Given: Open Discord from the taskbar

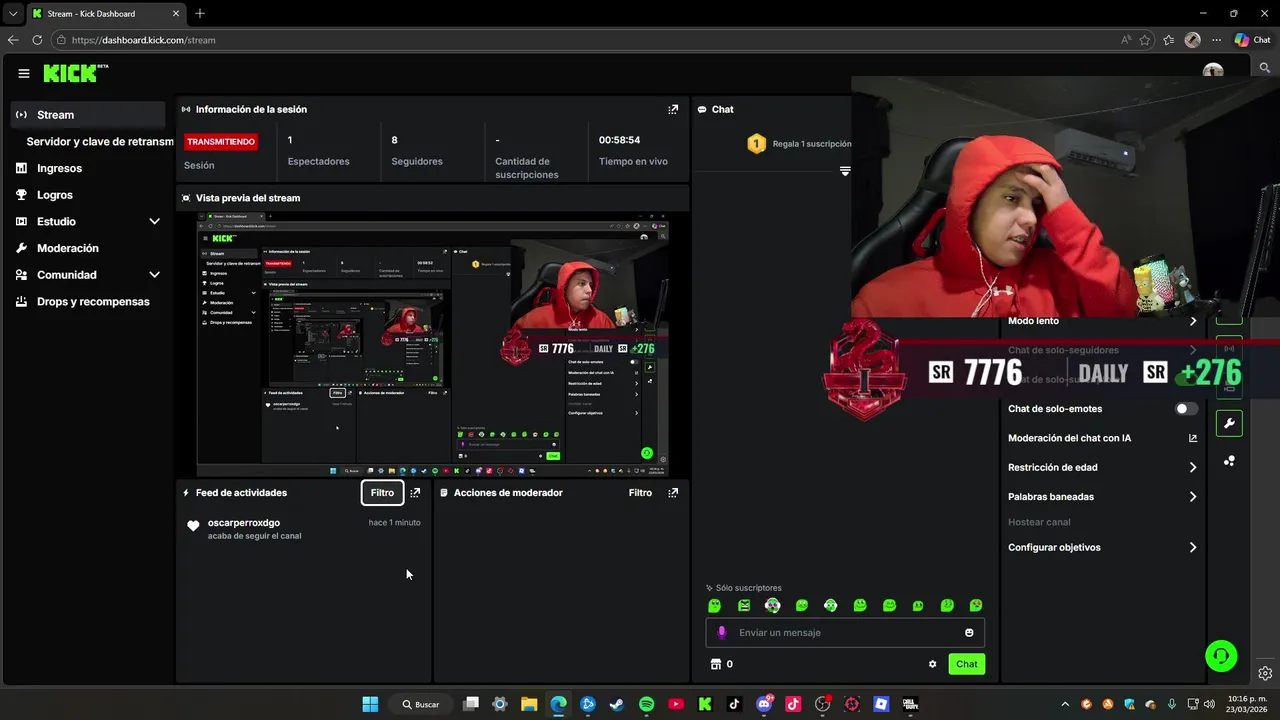Looking at the screenshot, I should pyautogui.click(x=764, y=704).
